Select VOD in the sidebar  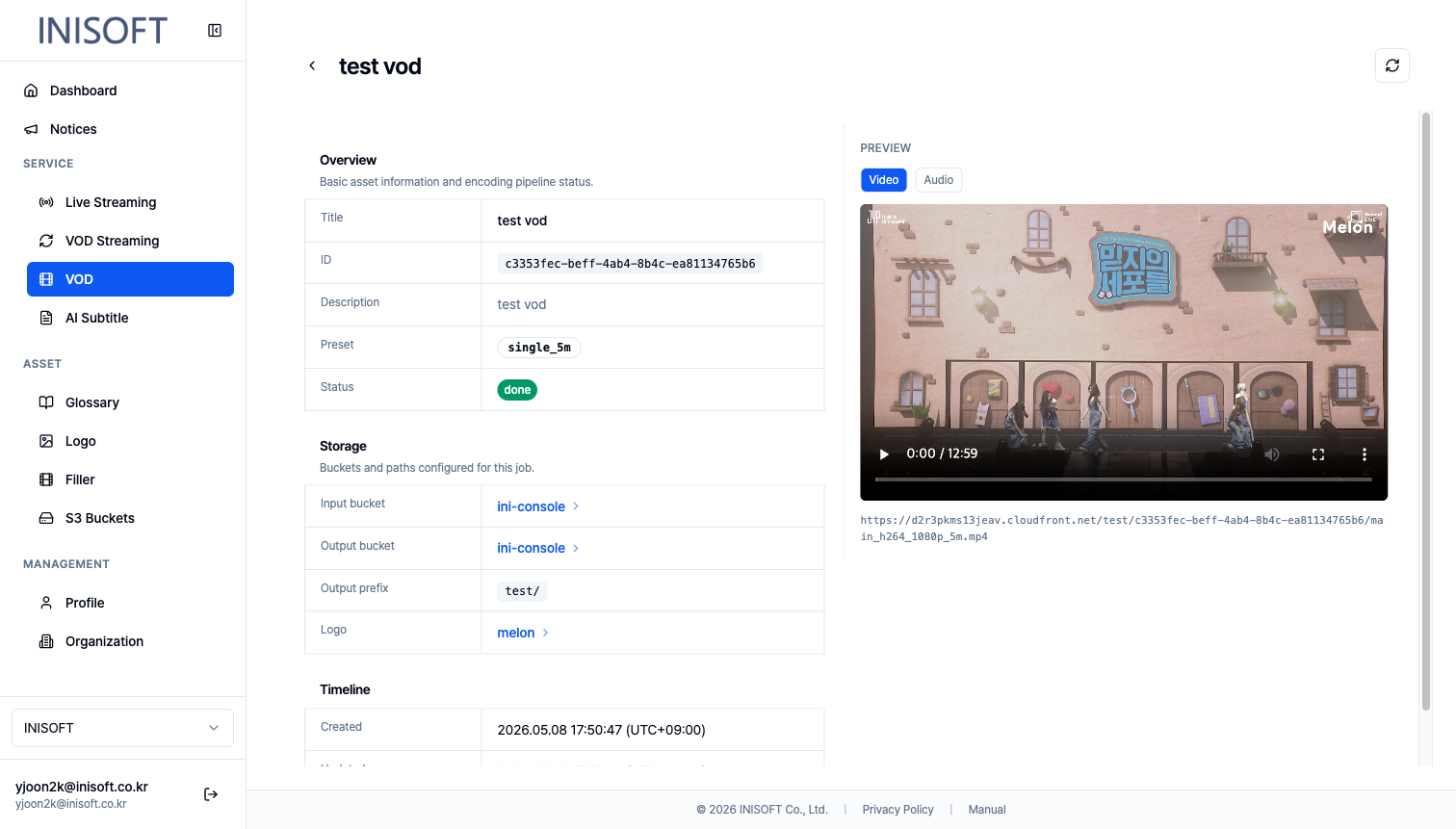pos(130,279)
